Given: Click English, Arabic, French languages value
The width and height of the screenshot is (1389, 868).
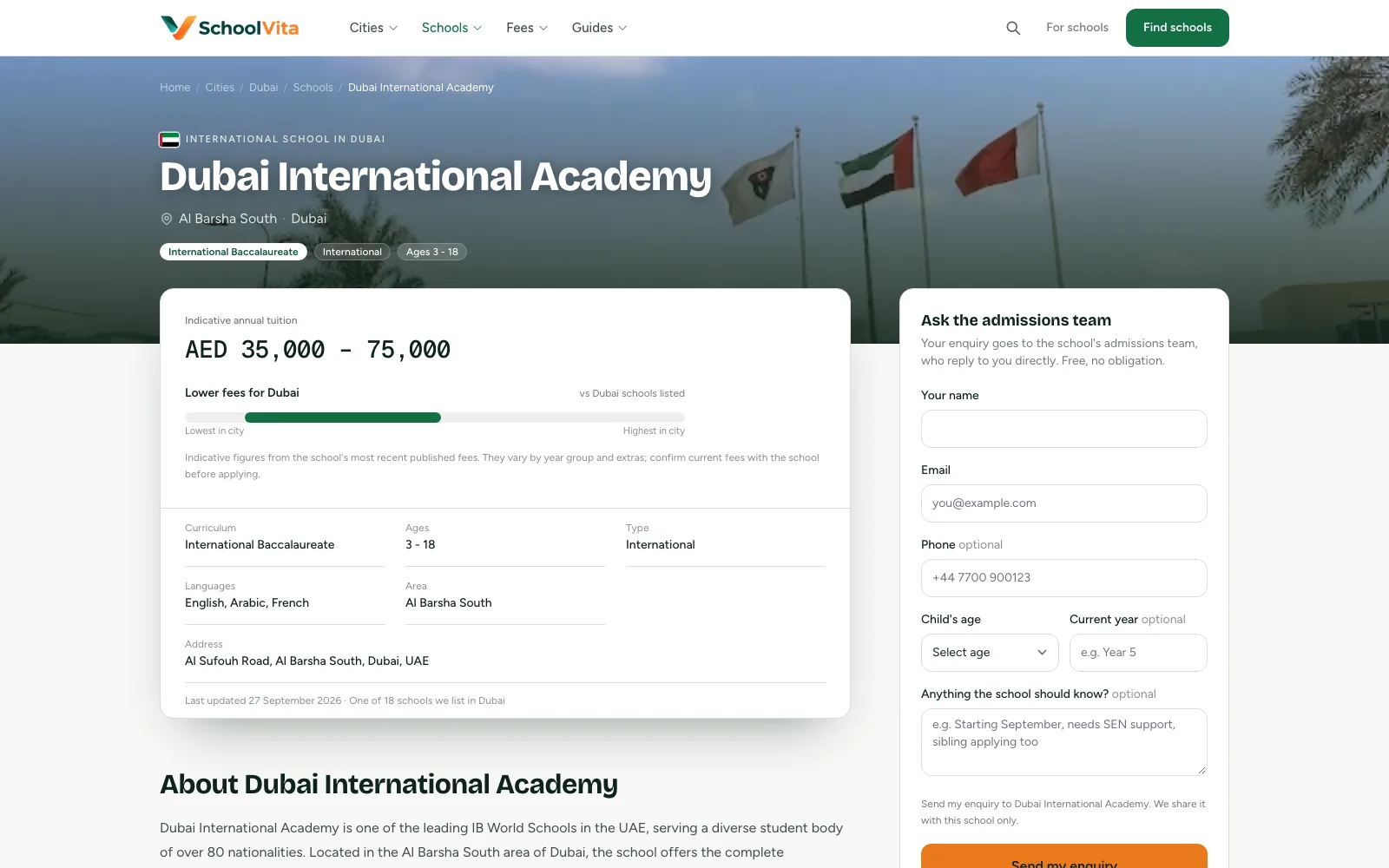Looking at the screenshot, I should 247,602.
